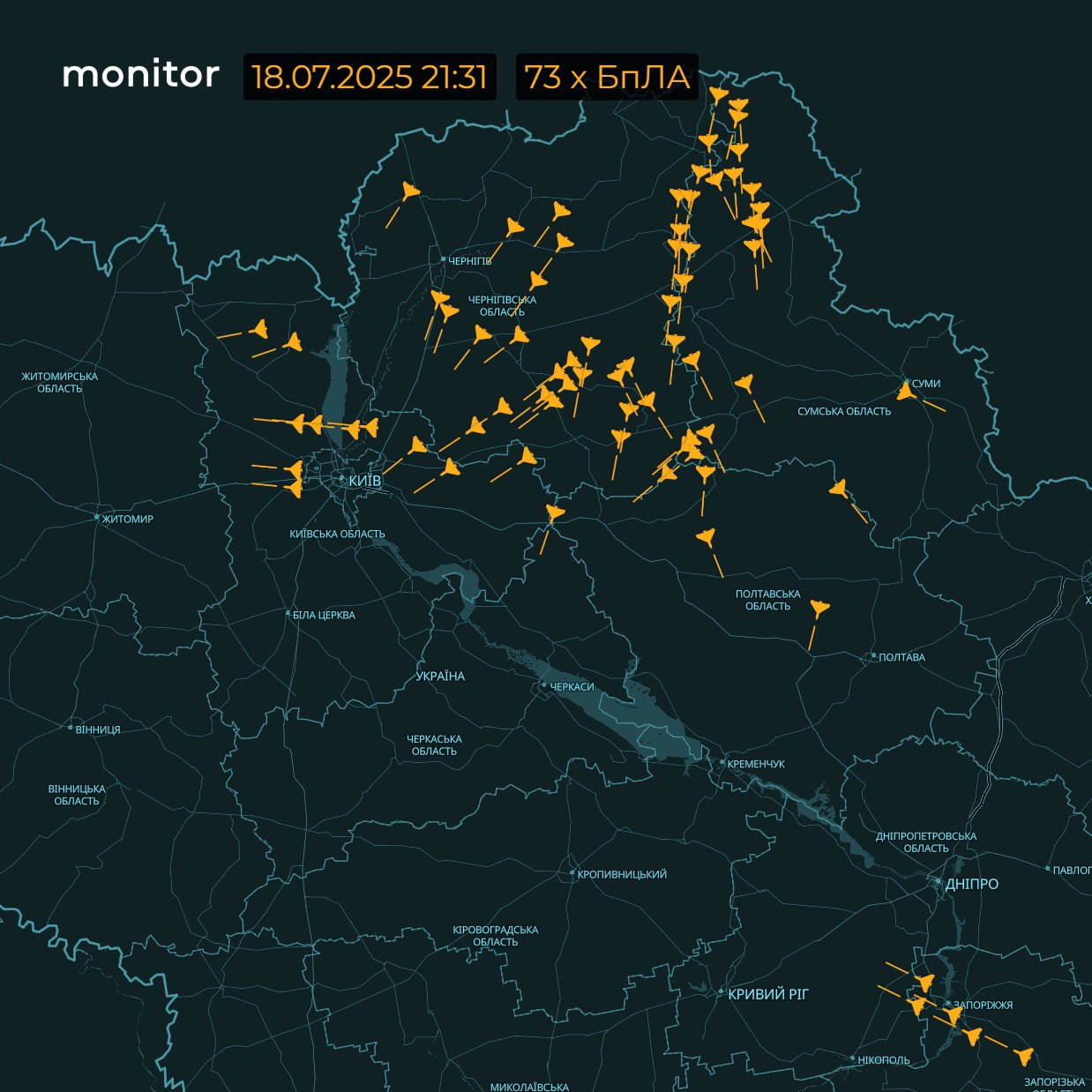
Task: Click the drone marker due north of Черкаси
Action: tap(554, 512)
